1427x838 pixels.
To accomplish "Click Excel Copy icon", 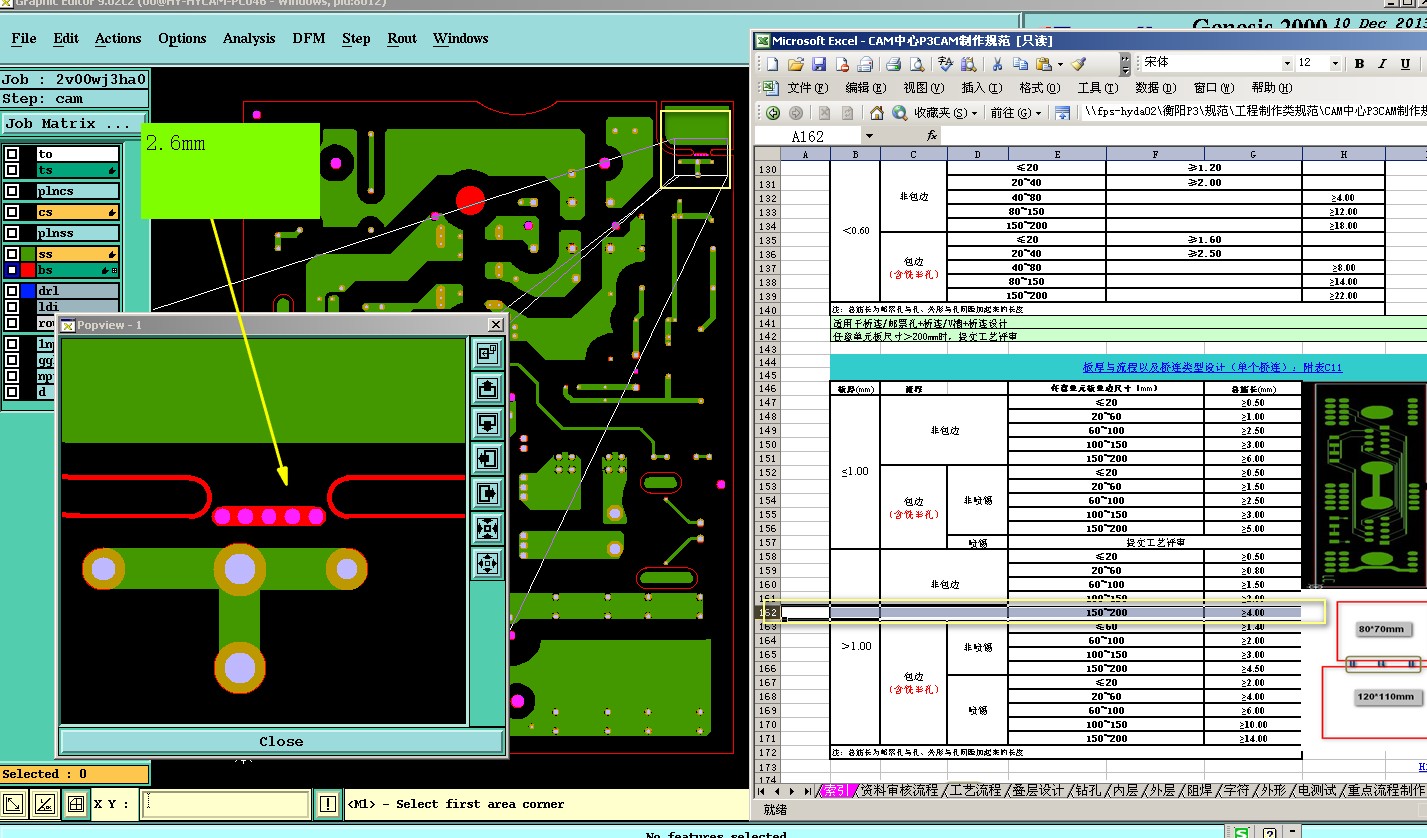I will pos(1020,64).
